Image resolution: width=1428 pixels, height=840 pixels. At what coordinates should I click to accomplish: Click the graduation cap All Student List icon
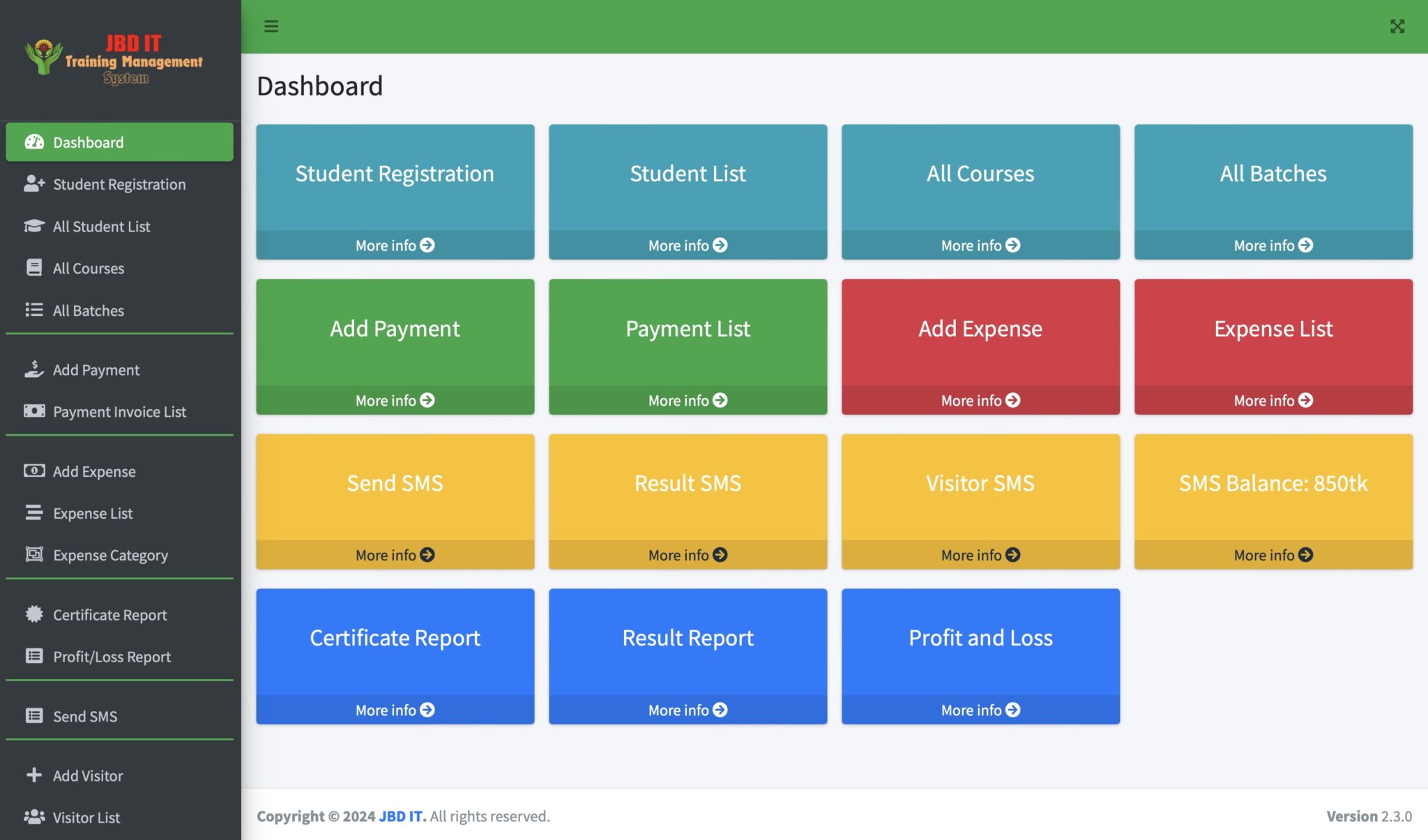(x=33, y=226)
